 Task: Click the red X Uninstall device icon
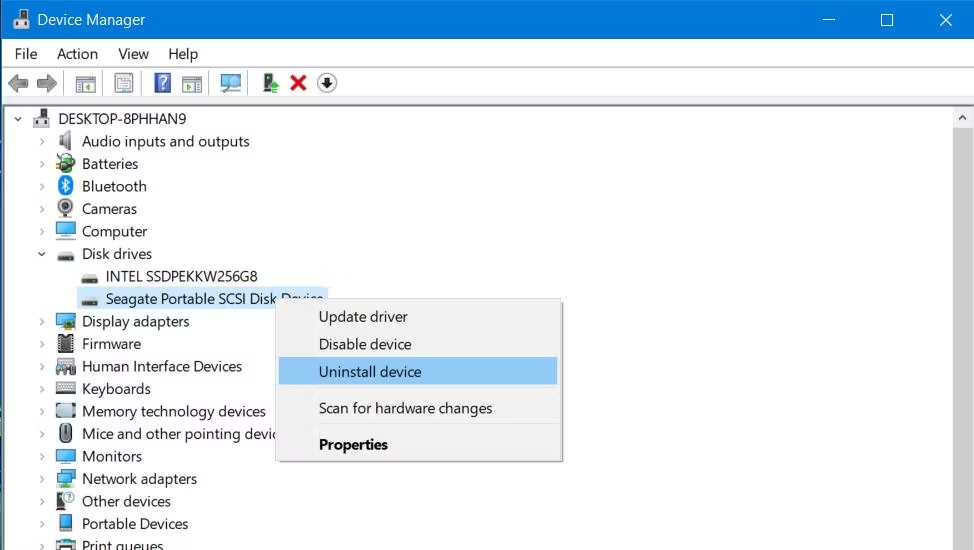[x=298, y=83]
